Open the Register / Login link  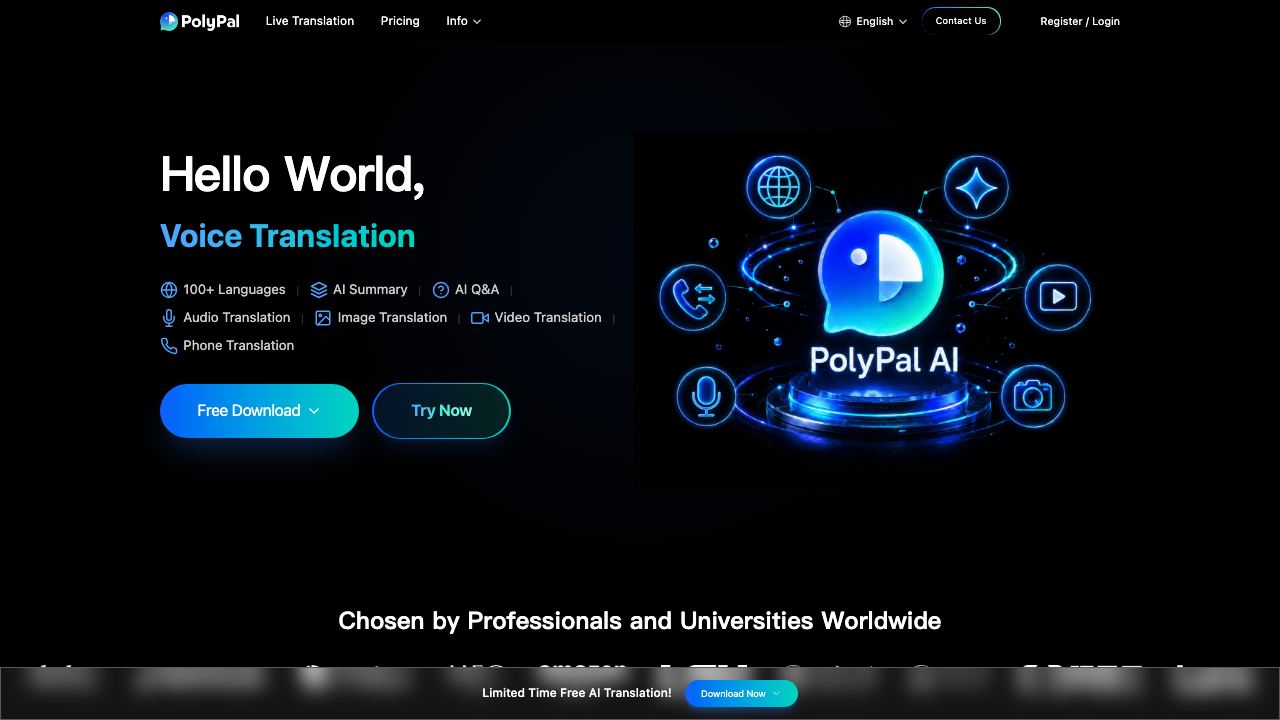[x=1080, y=21]
